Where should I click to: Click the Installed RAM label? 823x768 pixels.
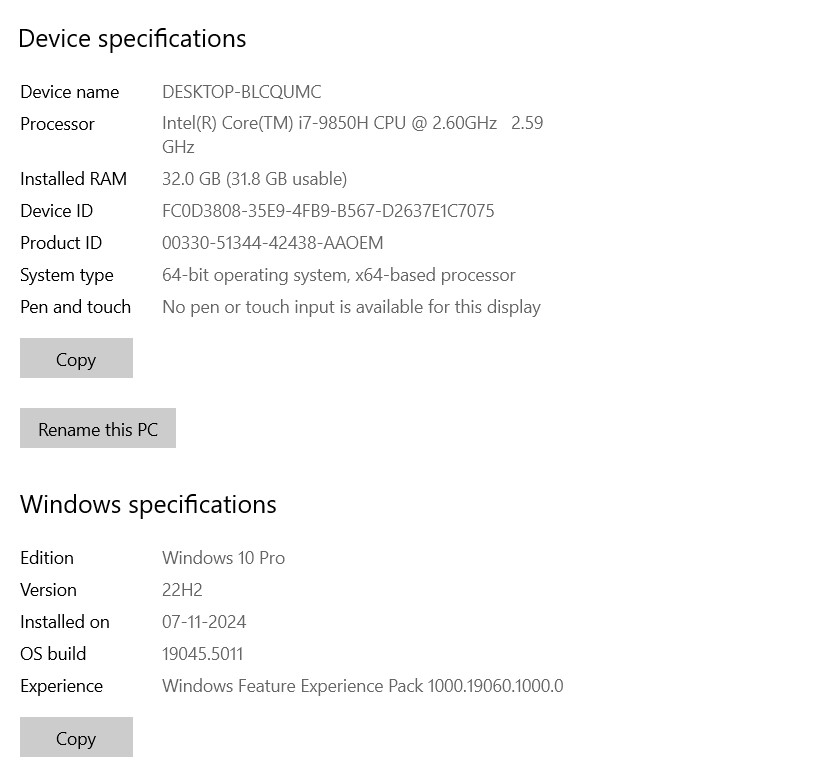coord(73,179)
